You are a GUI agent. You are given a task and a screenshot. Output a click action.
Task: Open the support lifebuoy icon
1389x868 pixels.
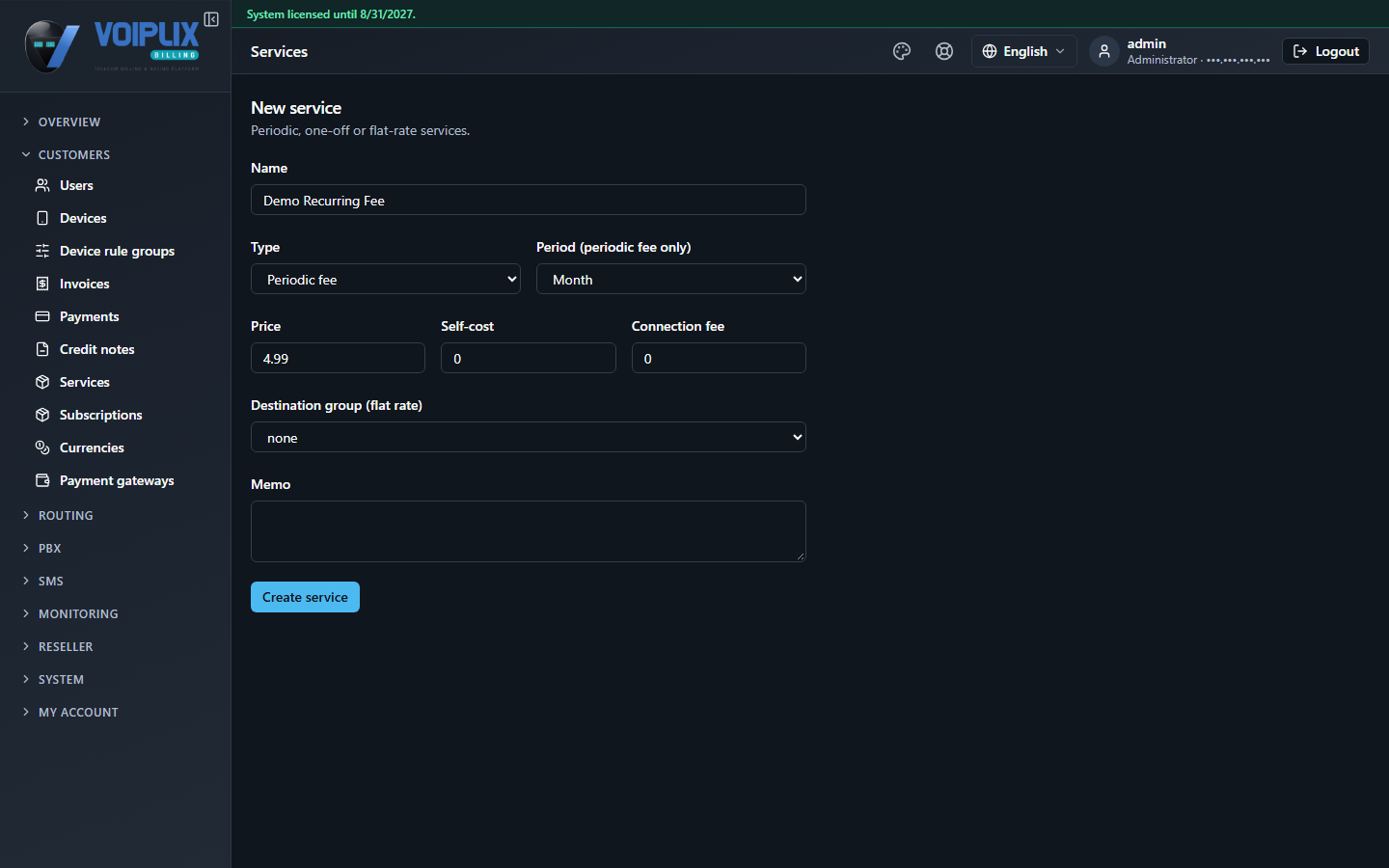pos(944,51)
